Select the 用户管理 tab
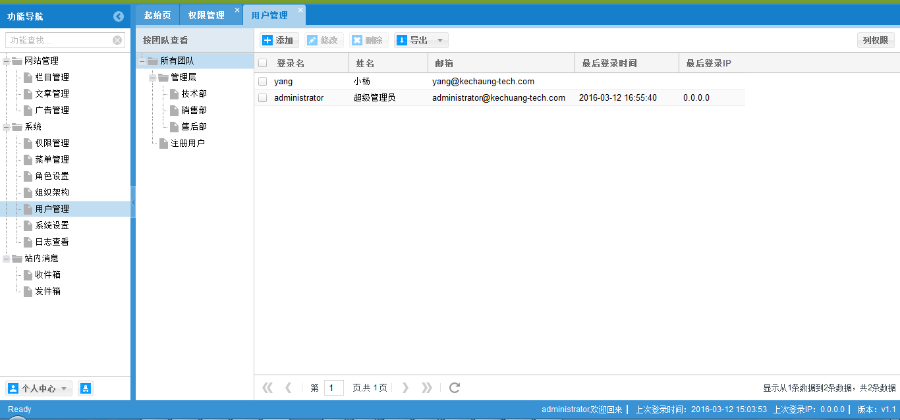This screenshot has width=900, height=420. [269, 15]
